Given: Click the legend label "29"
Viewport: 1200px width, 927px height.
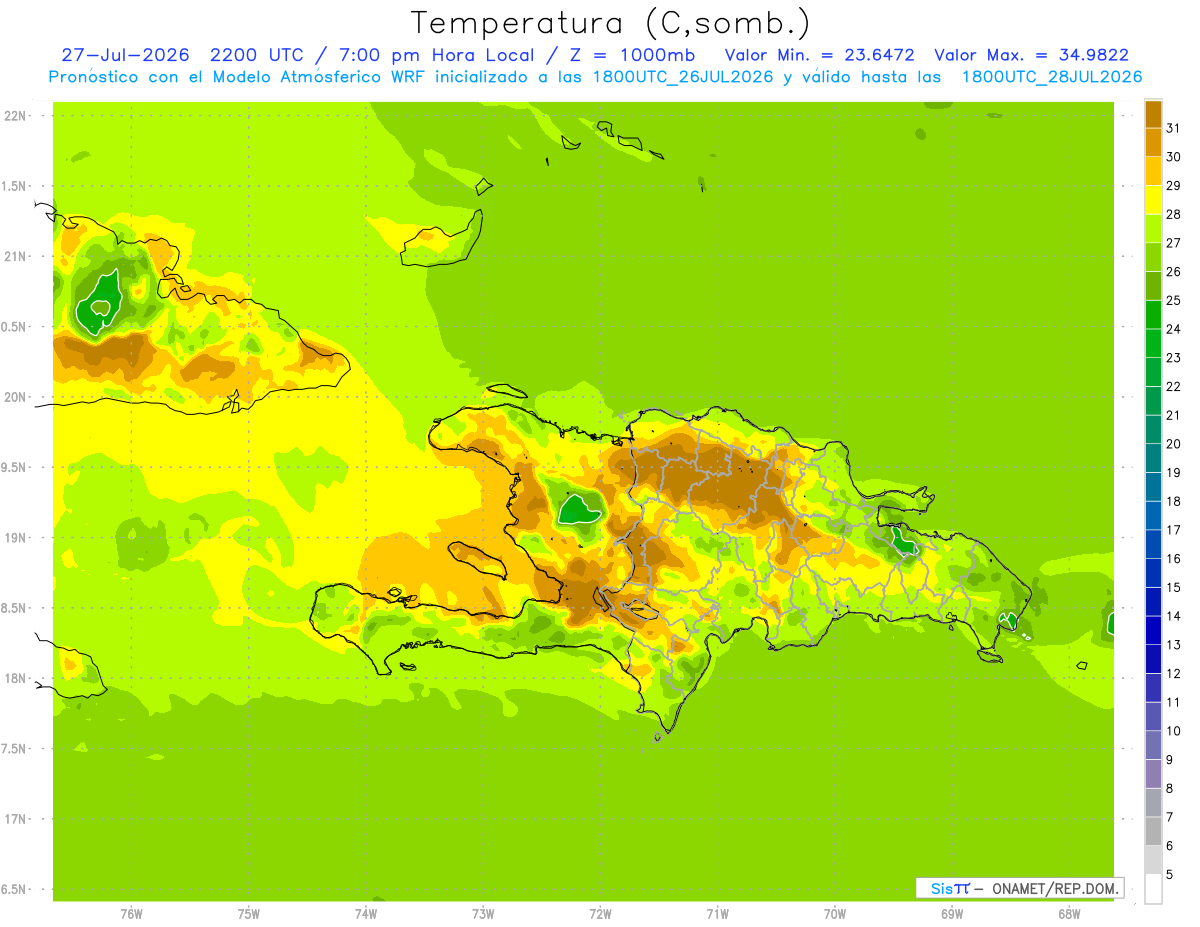Looking at the screenshot, I should (1173, 185).
